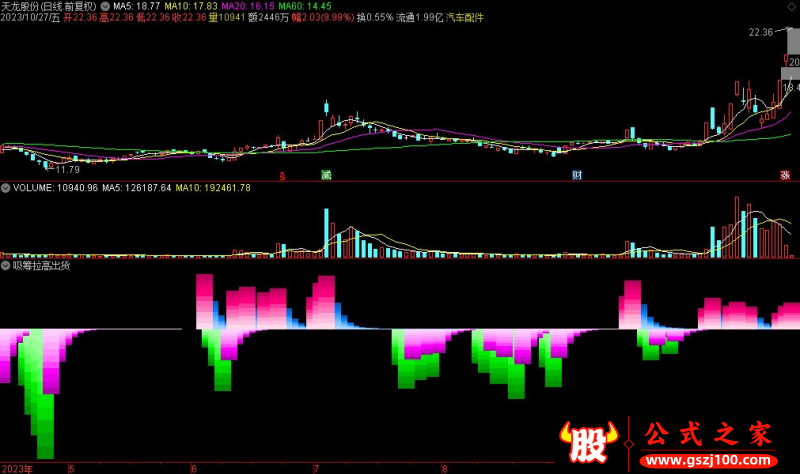Click the 吸筹拉高出货 indicator name
This screenshot has width=800, height=474.
point(41,266)
